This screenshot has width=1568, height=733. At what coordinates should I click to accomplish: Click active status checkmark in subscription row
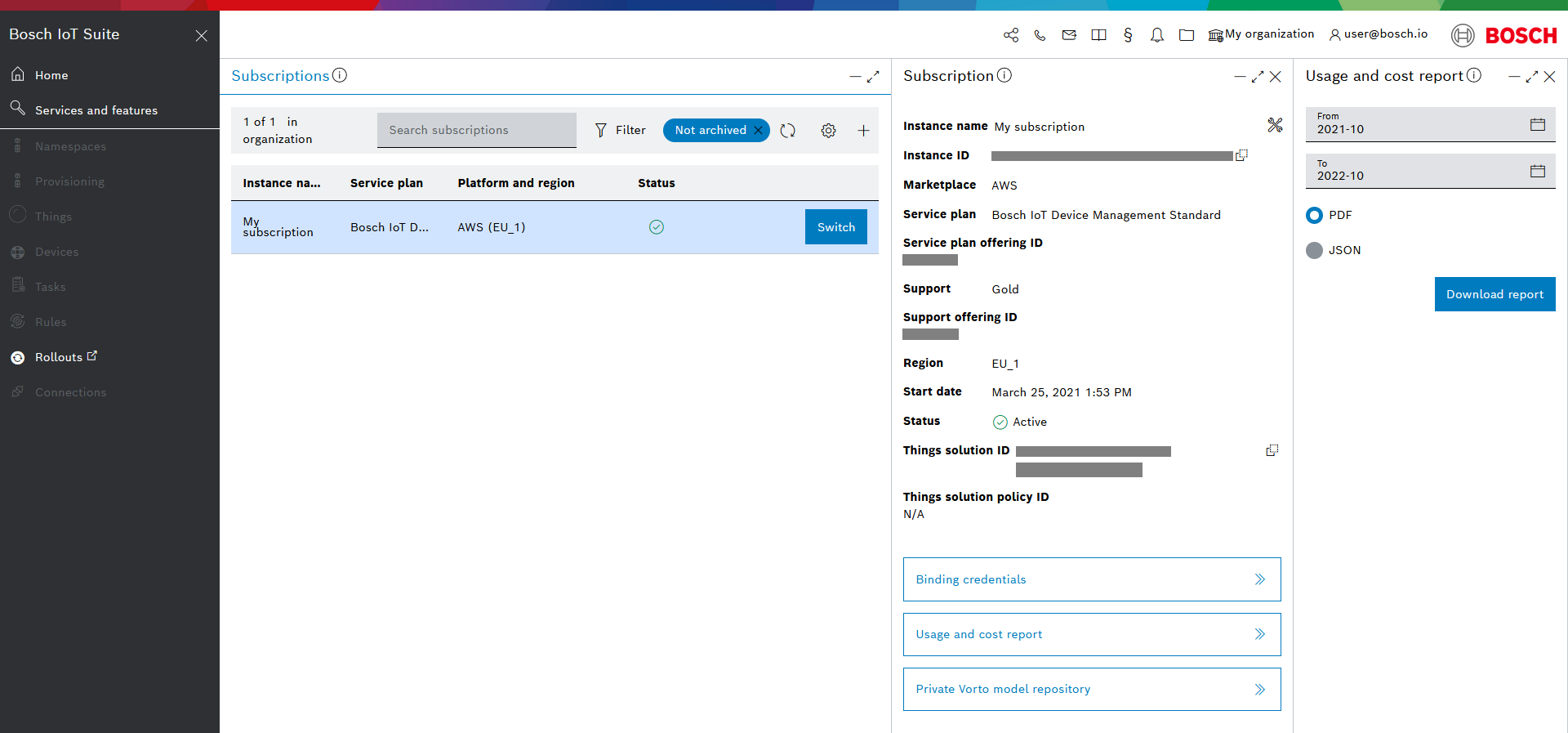[x=657, y=227]
